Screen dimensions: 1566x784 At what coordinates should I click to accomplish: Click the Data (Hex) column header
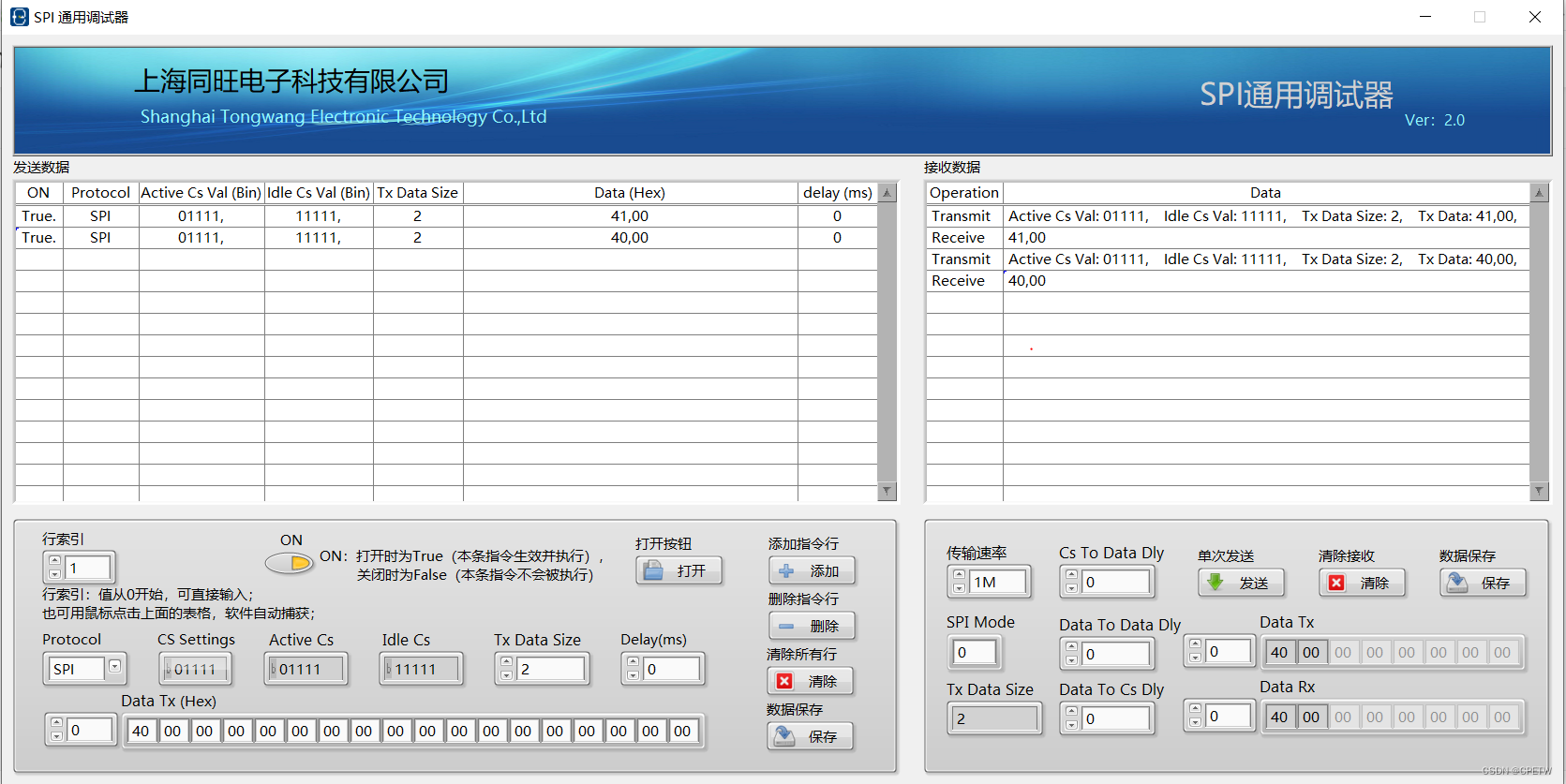630,193
